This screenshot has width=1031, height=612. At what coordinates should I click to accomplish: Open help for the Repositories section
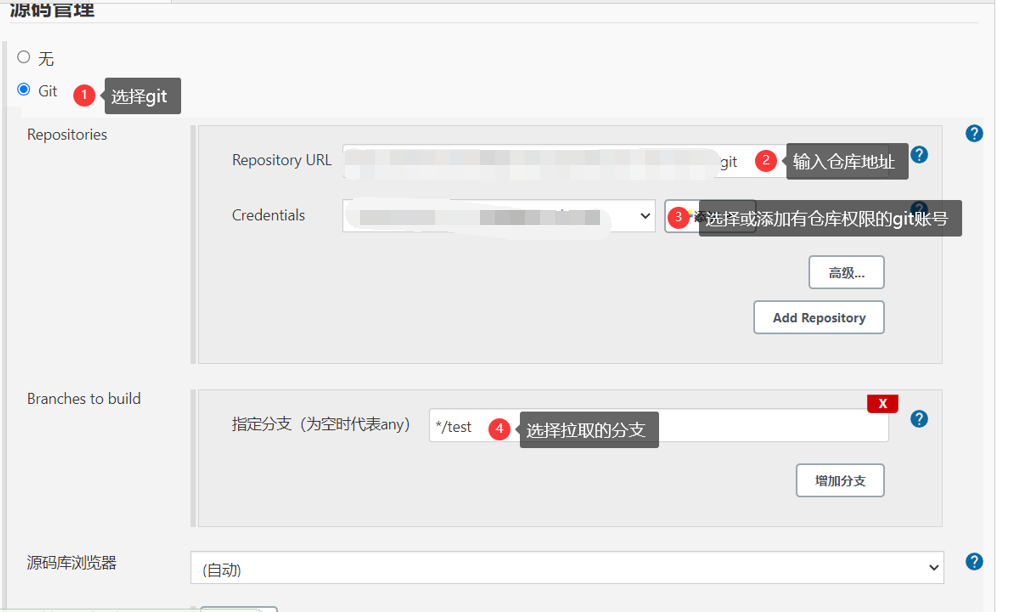973,134
